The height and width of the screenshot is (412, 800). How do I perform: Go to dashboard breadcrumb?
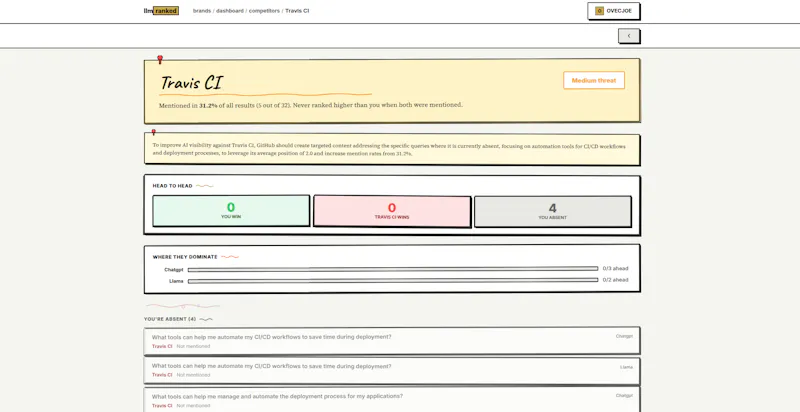tap(230, 11)
